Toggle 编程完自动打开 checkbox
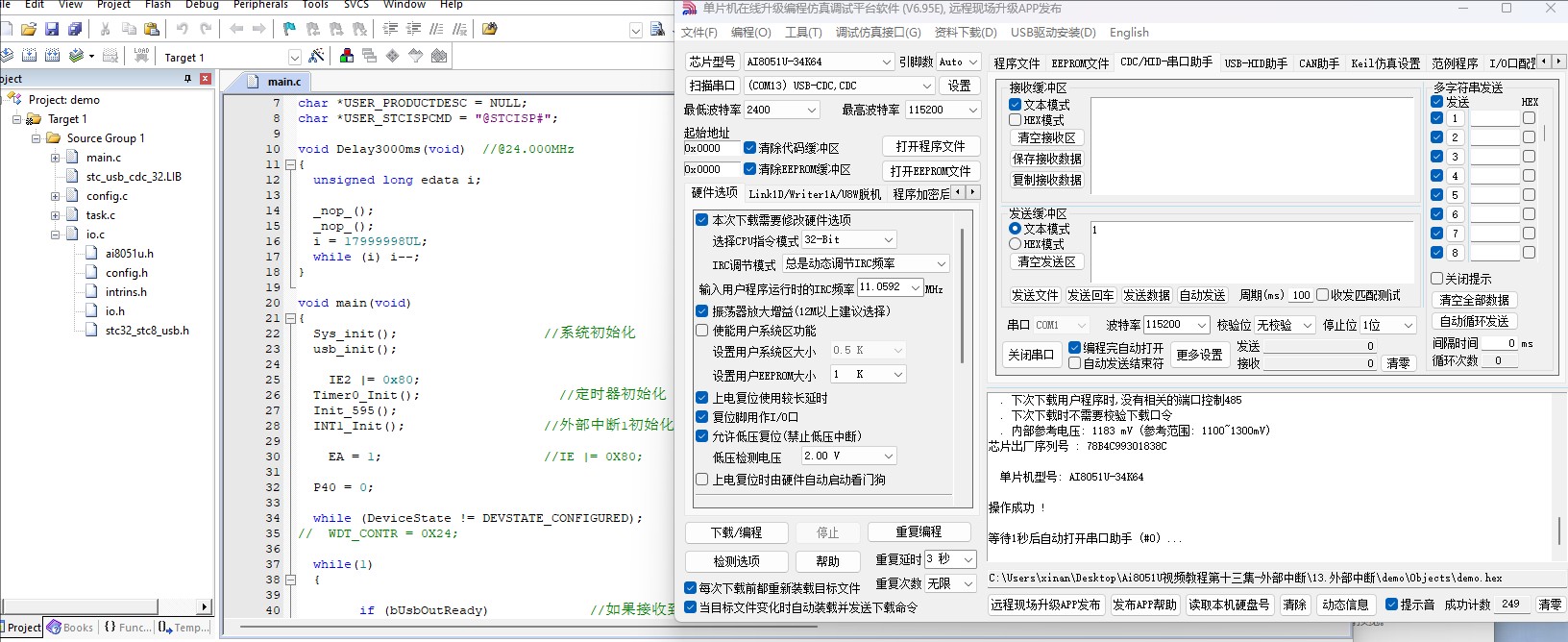The image size is (1568, 642). pyautogui.click(x=1075, y=348)
